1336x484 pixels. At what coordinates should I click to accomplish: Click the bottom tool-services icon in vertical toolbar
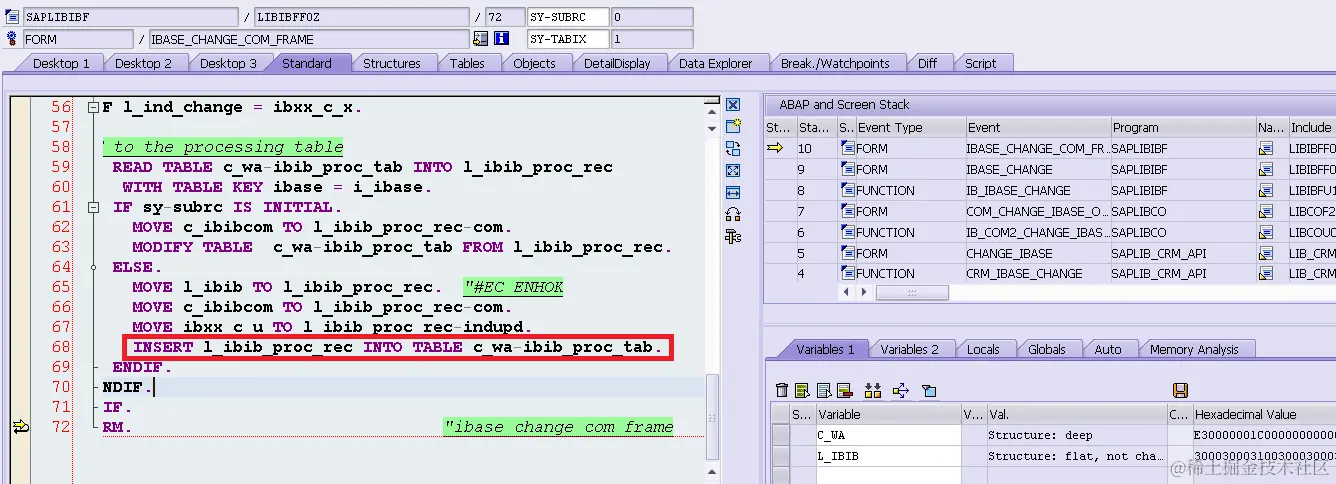(733, 236)
